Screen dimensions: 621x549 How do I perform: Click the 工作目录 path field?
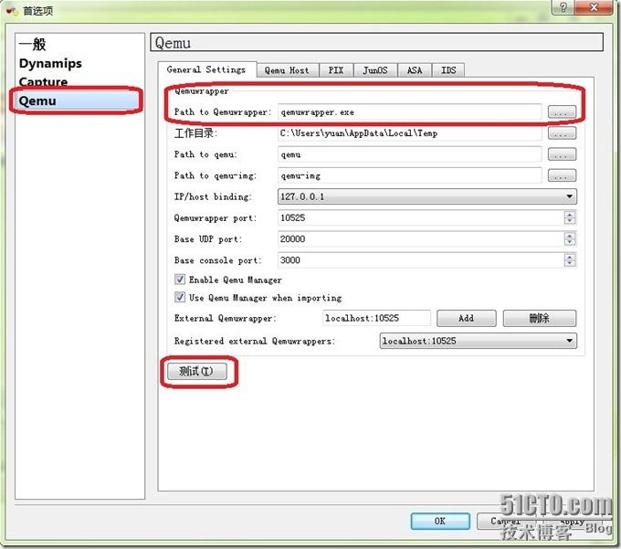coord(410,133)
